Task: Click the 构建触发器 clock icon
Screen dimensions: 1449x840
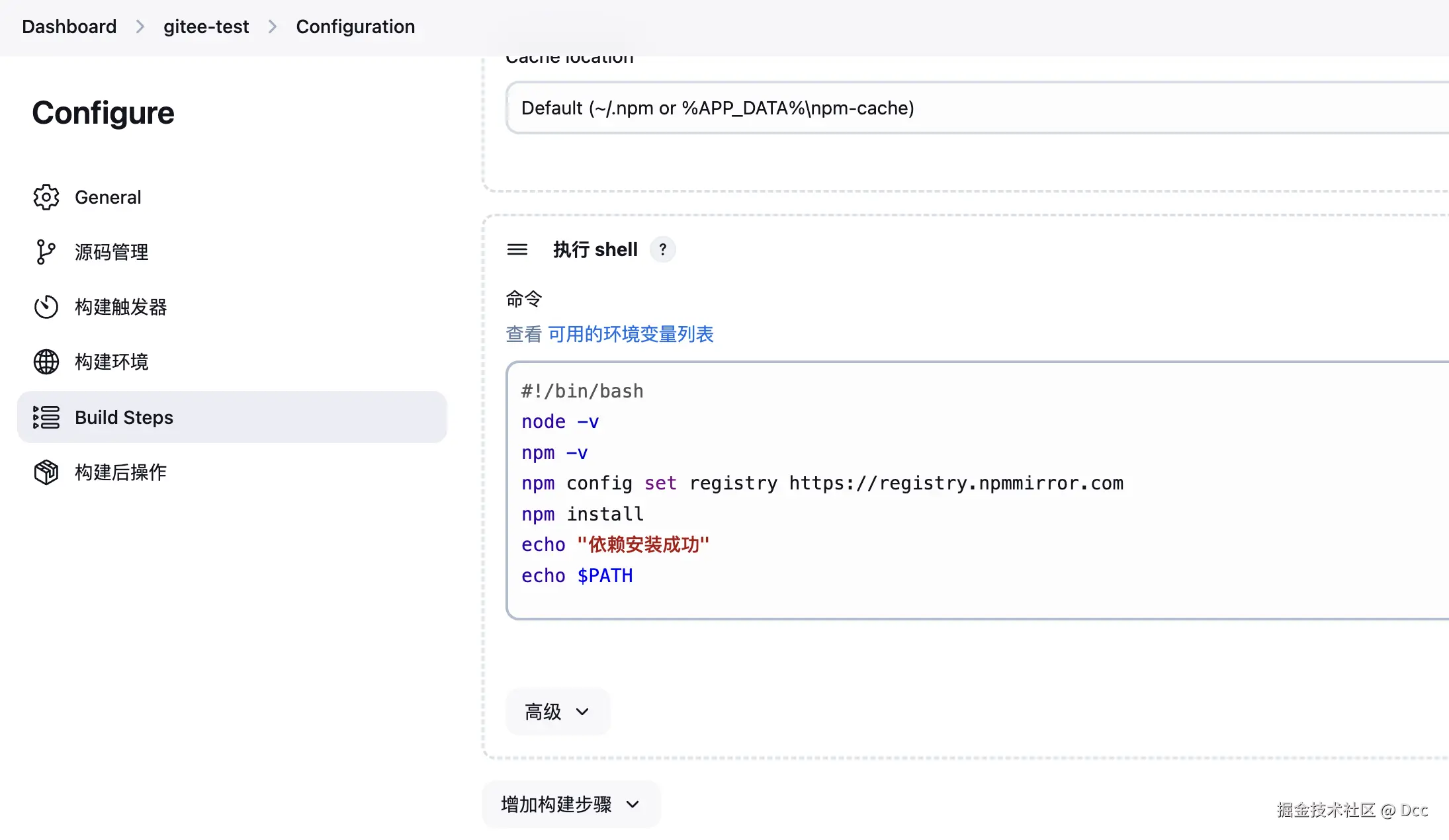Action: click(x=46, y=307)
